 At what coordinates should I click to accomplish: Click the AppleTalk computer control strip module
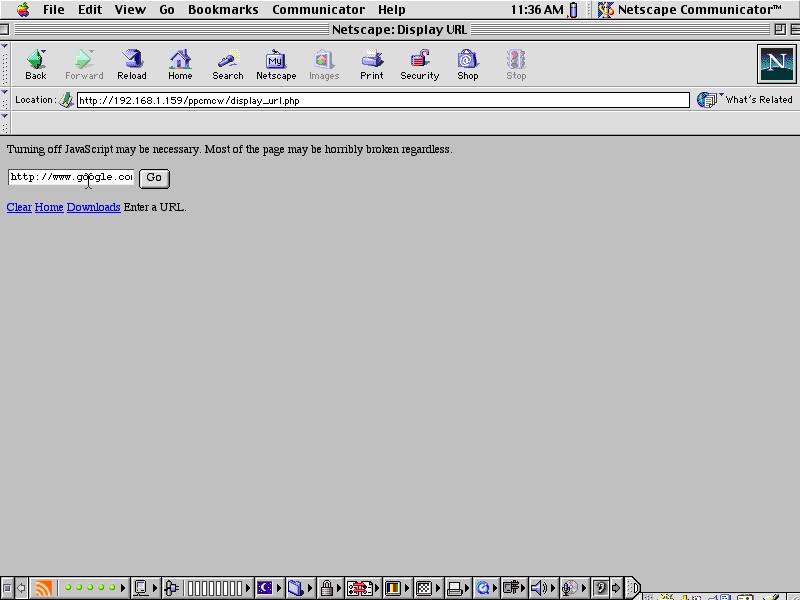click(145, 588)
